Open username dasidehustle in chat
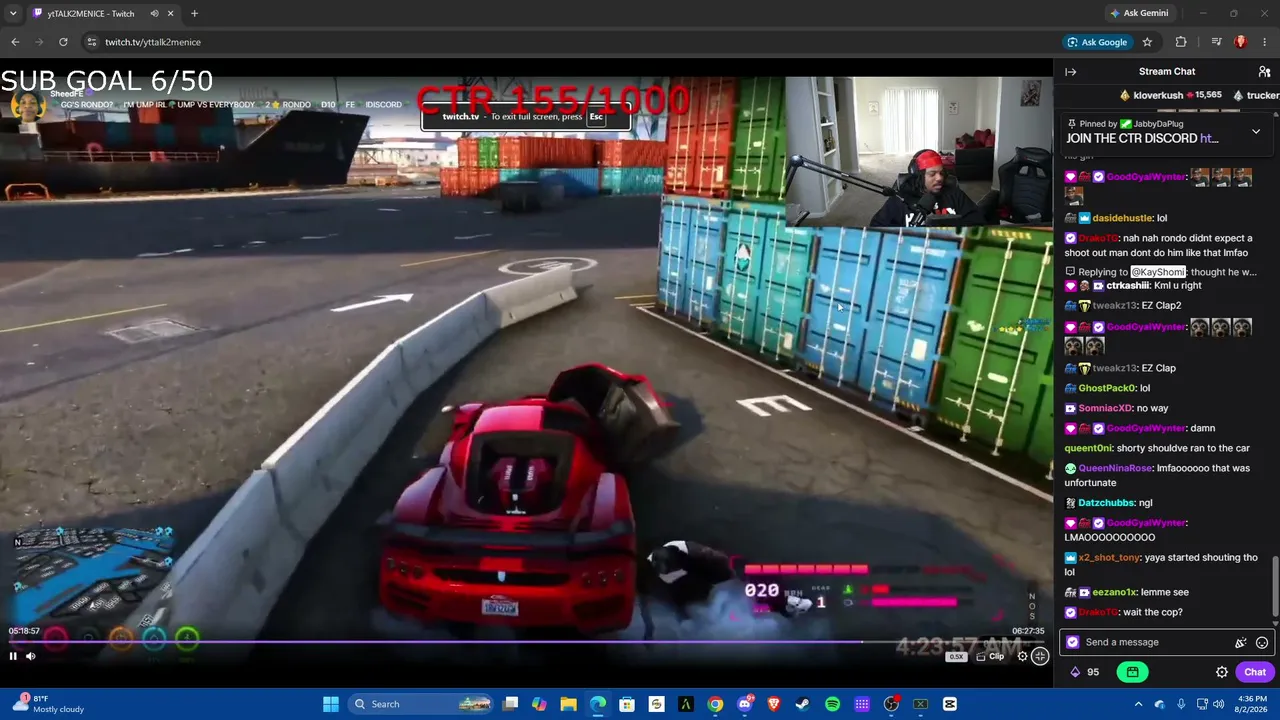Screen dimensions: 1280x720 (x=1123, y=218)
